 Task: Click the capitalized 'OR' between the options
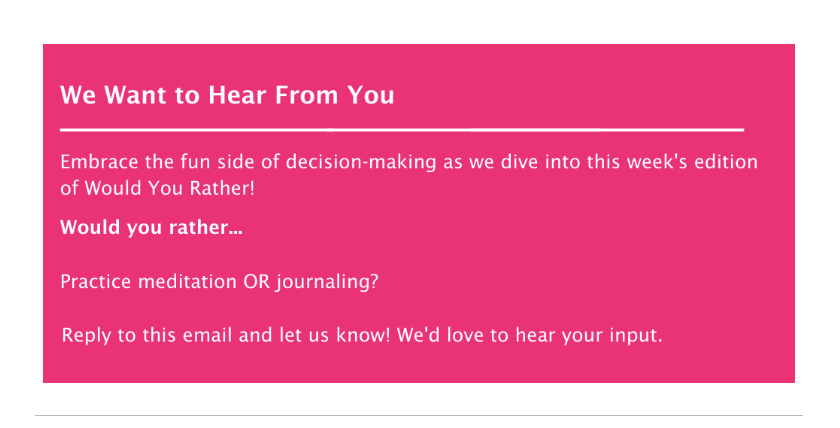(x=257, y=282)
